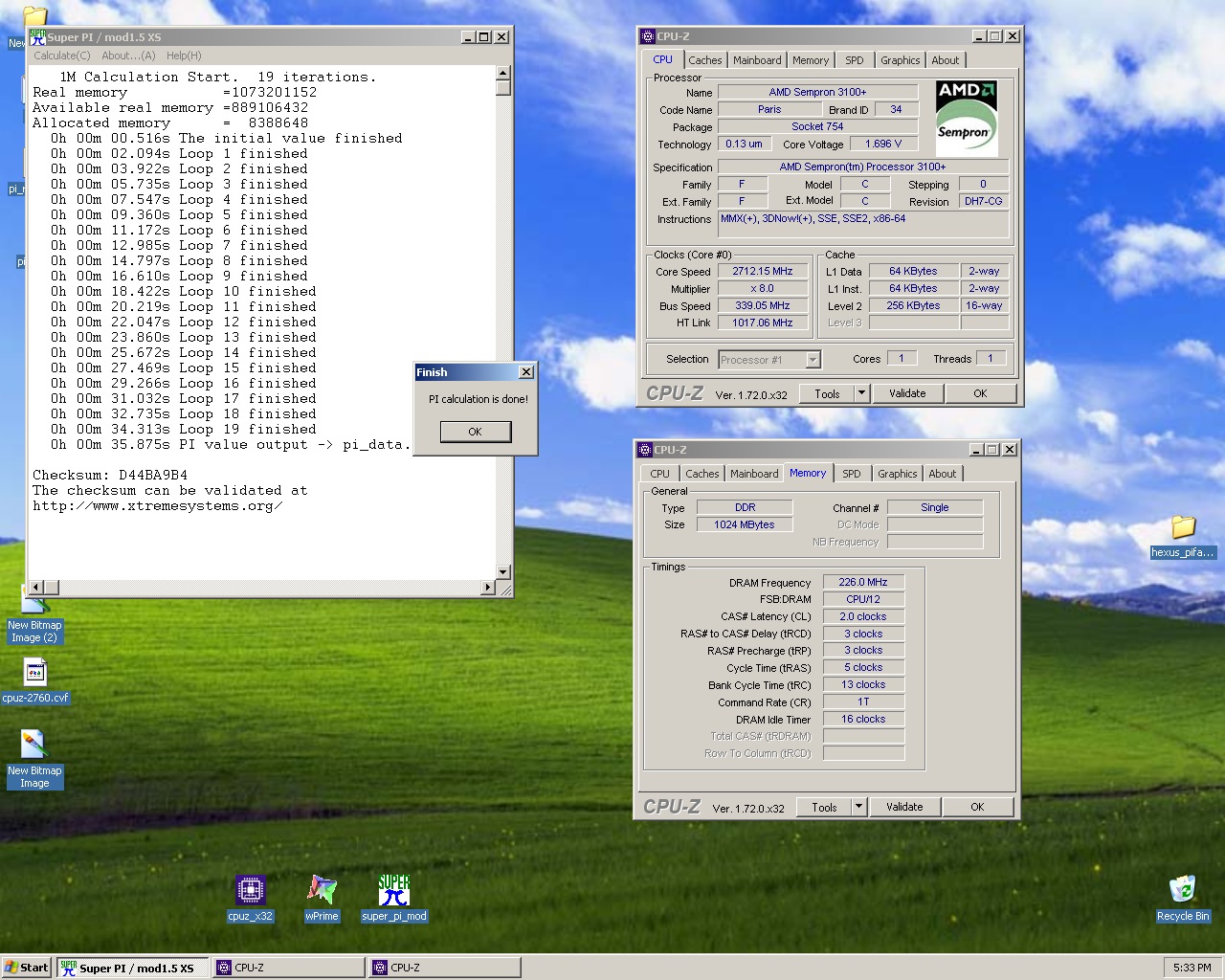Switch to About tab in lower CPU-Z
This screenshot has height=980, width=1225.
(943, 474)
